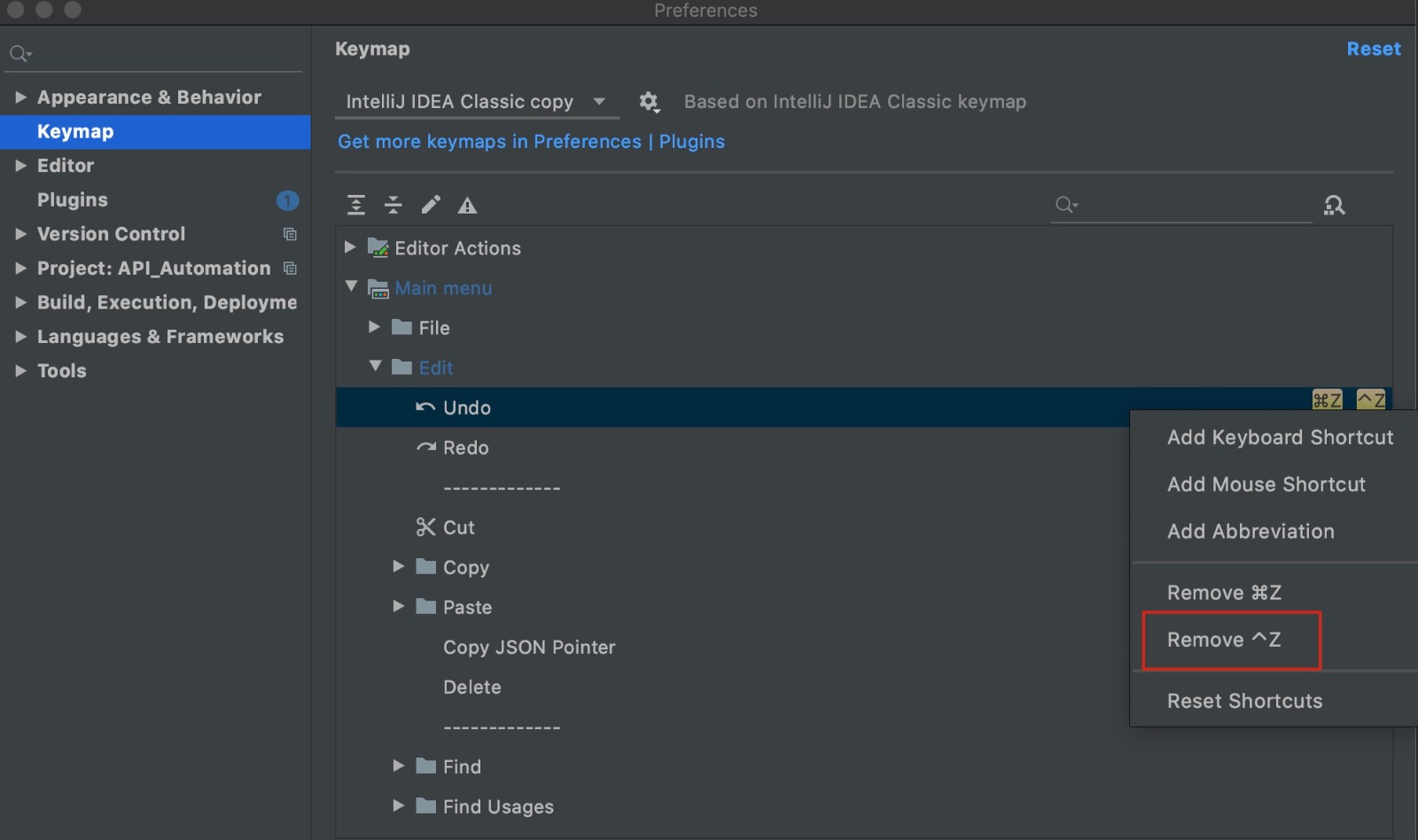Click the ^Z shortcut badge on Undo
Viewport: 1418px width, 840px height.
(x=1371, y=400)
